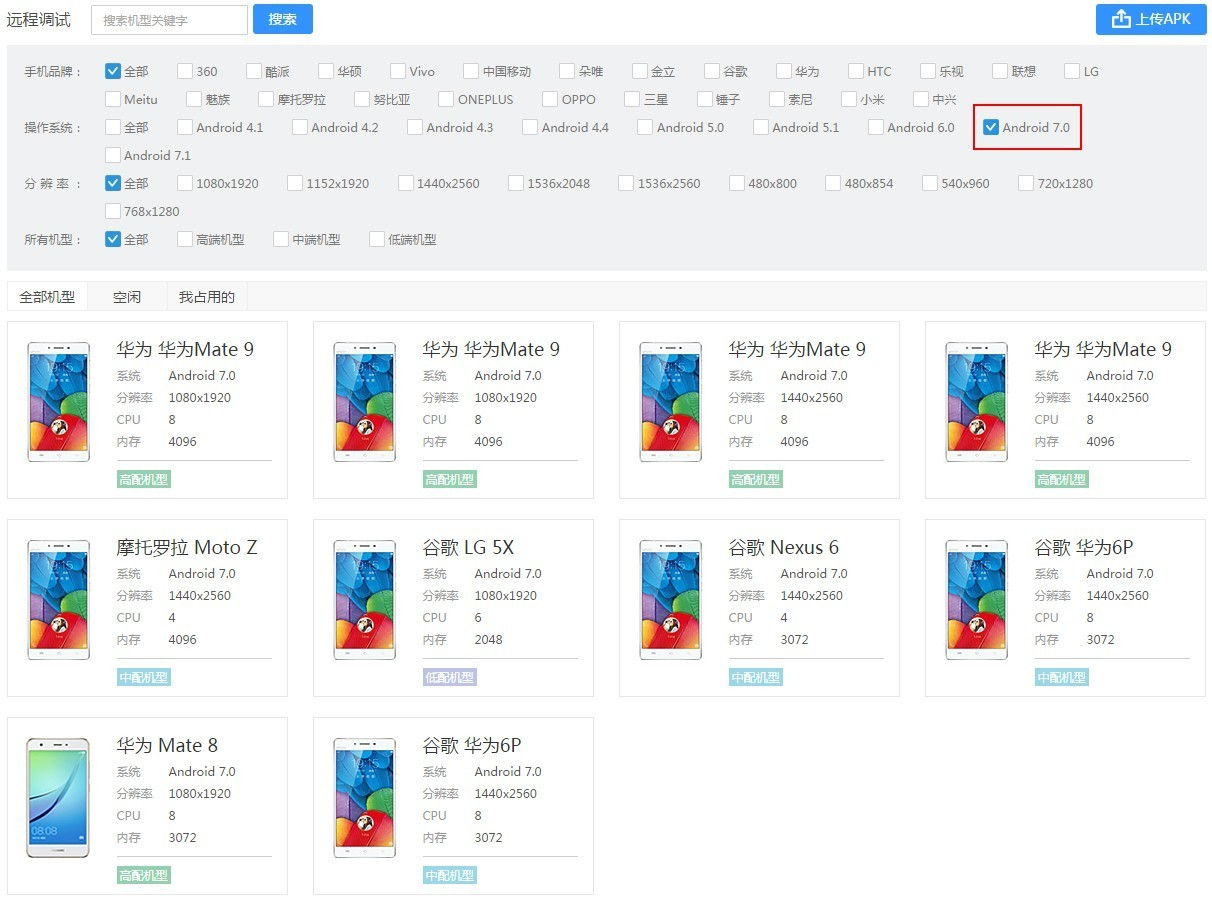Check the 1080x1920 resolution checkbox
This screenshot has width=1212, height=907.
(185, 183)
